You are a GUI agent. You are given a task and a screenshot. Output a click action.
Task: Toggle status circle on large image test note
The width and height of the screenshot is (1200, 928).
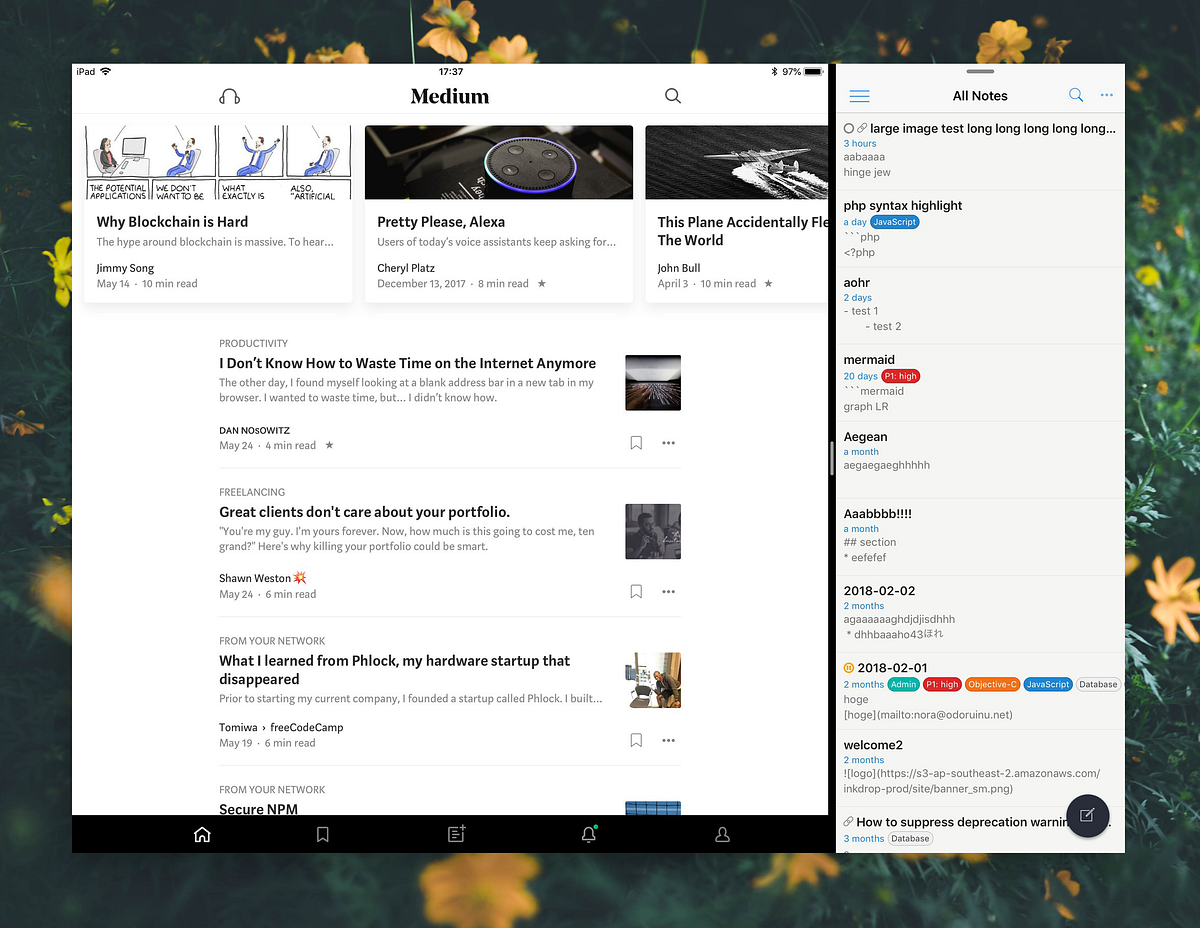[849, 128]
